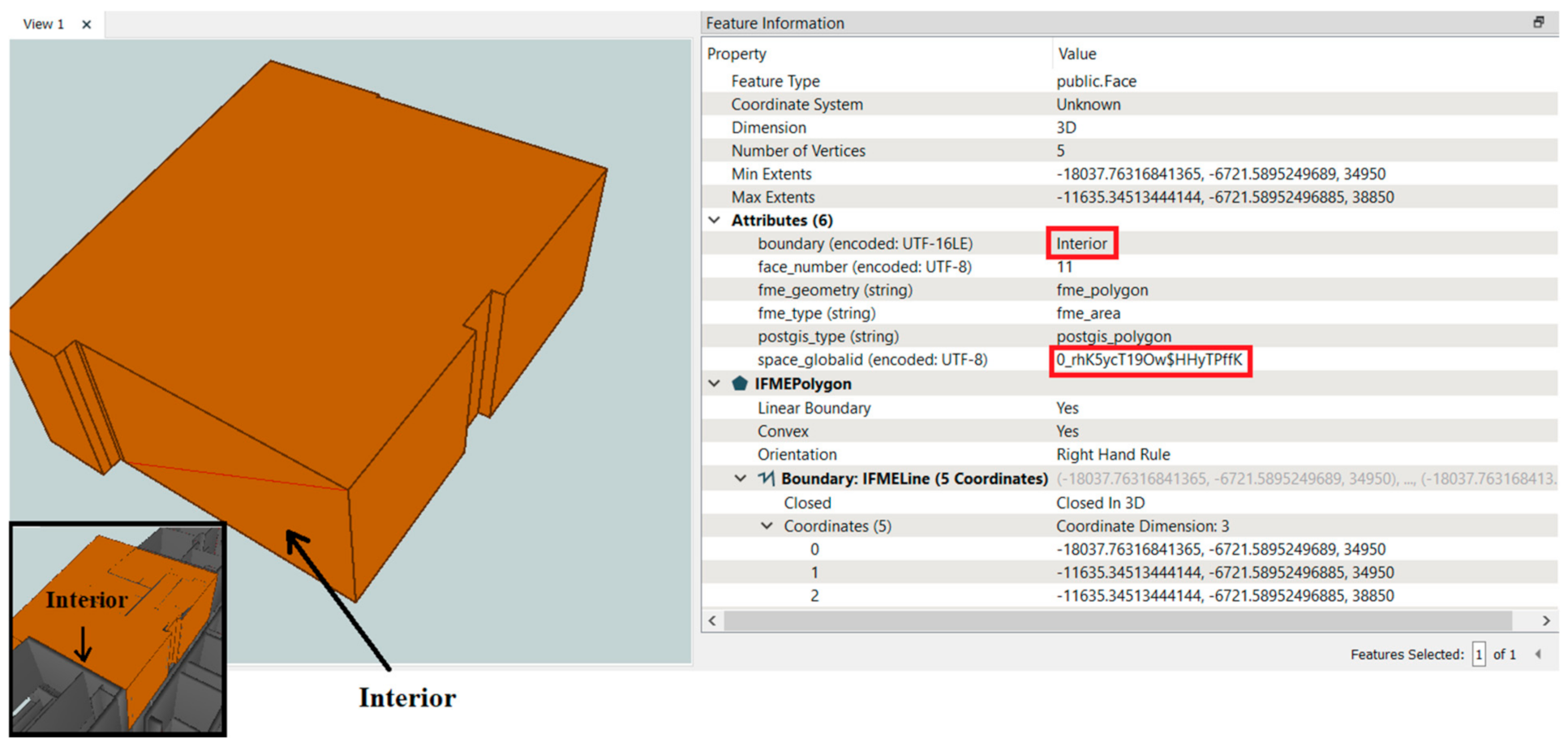Click the Features Selected number field
This screenshot has width=1568, height=747.
click(x=1478, y=655)
